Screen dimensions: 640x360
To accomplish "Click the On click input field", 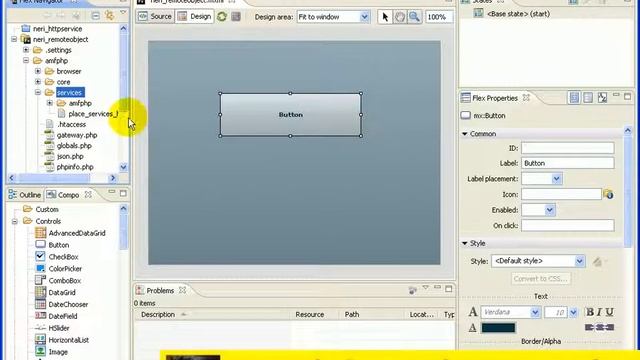I will click(x=567, y=225).
